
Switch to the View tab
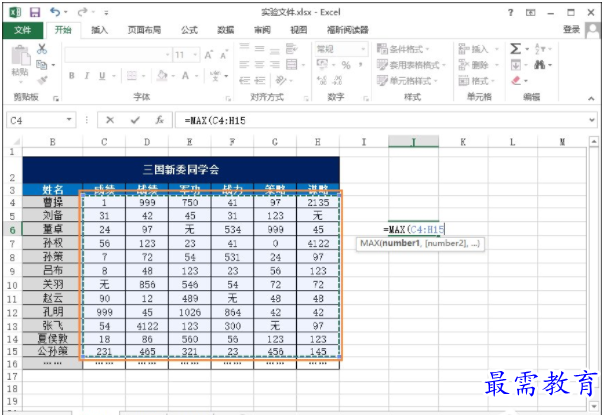pyautogui.click(x=299, y=30)
